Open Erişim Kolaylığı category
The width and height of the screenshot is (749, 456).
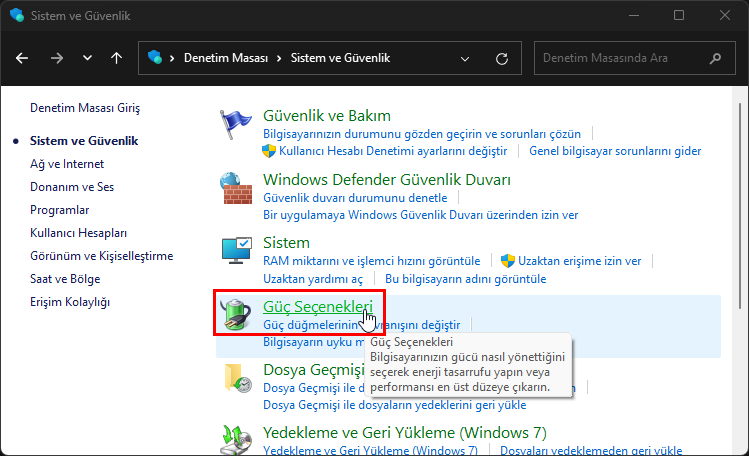70,302
